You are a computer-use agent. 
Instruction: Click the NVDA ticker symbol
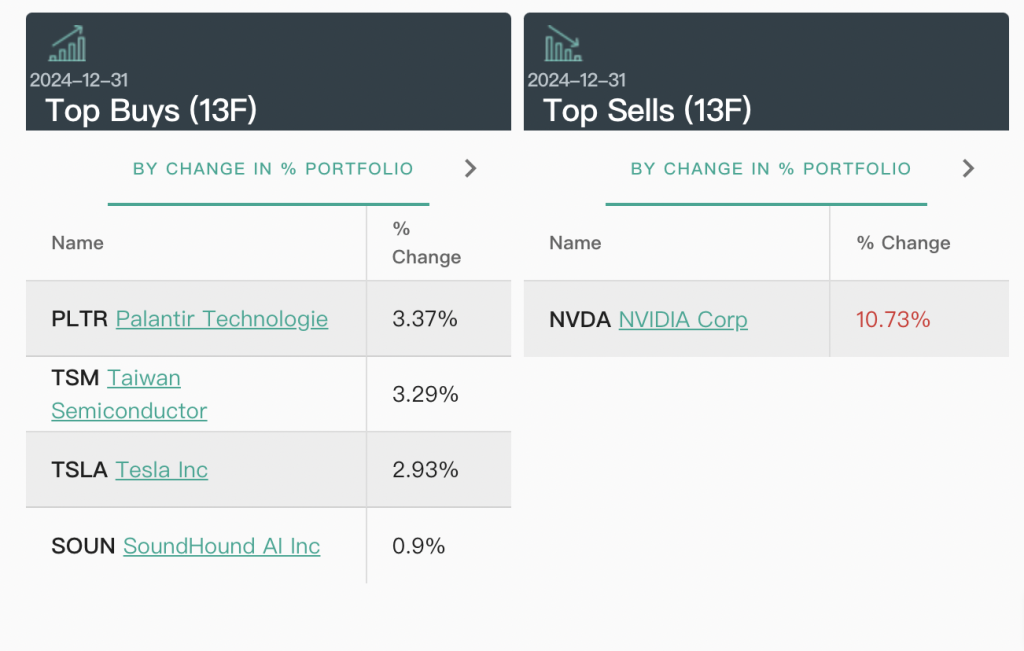(580, 320)
